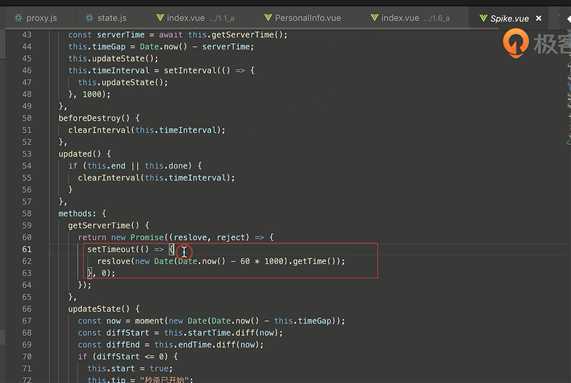
Task: Click 'updateState()' definition on line 66
Action: pos(99,309)
